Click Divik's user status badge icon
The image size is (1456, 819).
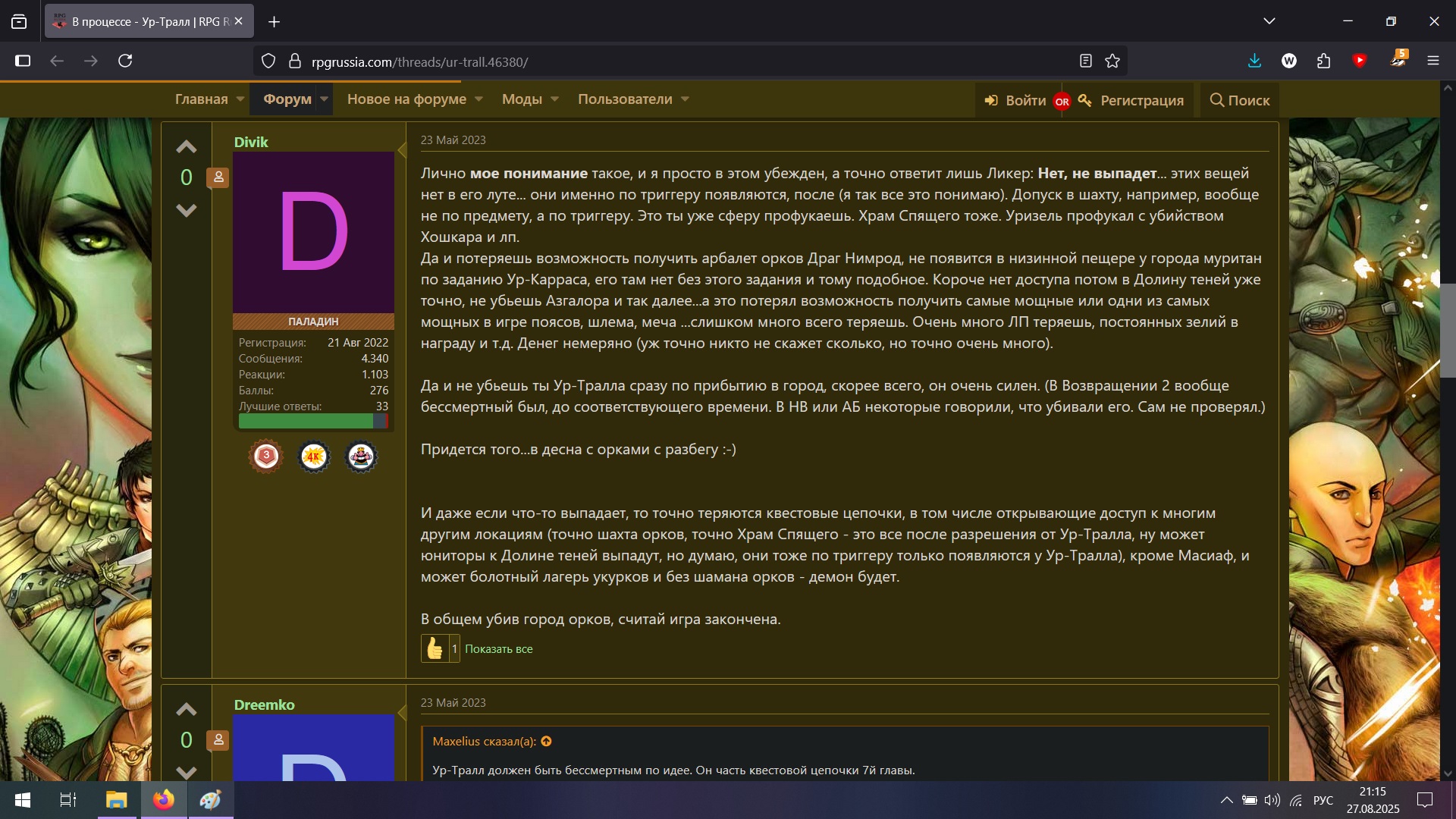tap(218, 177)
